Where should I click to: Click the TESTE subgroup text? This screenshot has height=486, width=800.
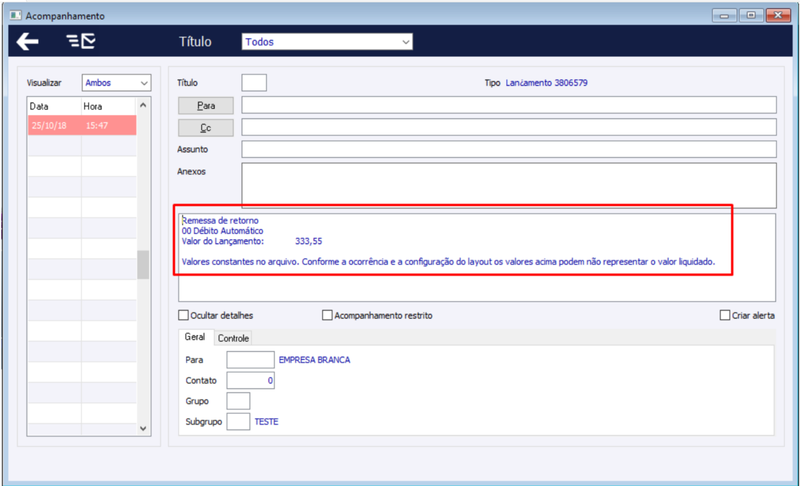266,422
